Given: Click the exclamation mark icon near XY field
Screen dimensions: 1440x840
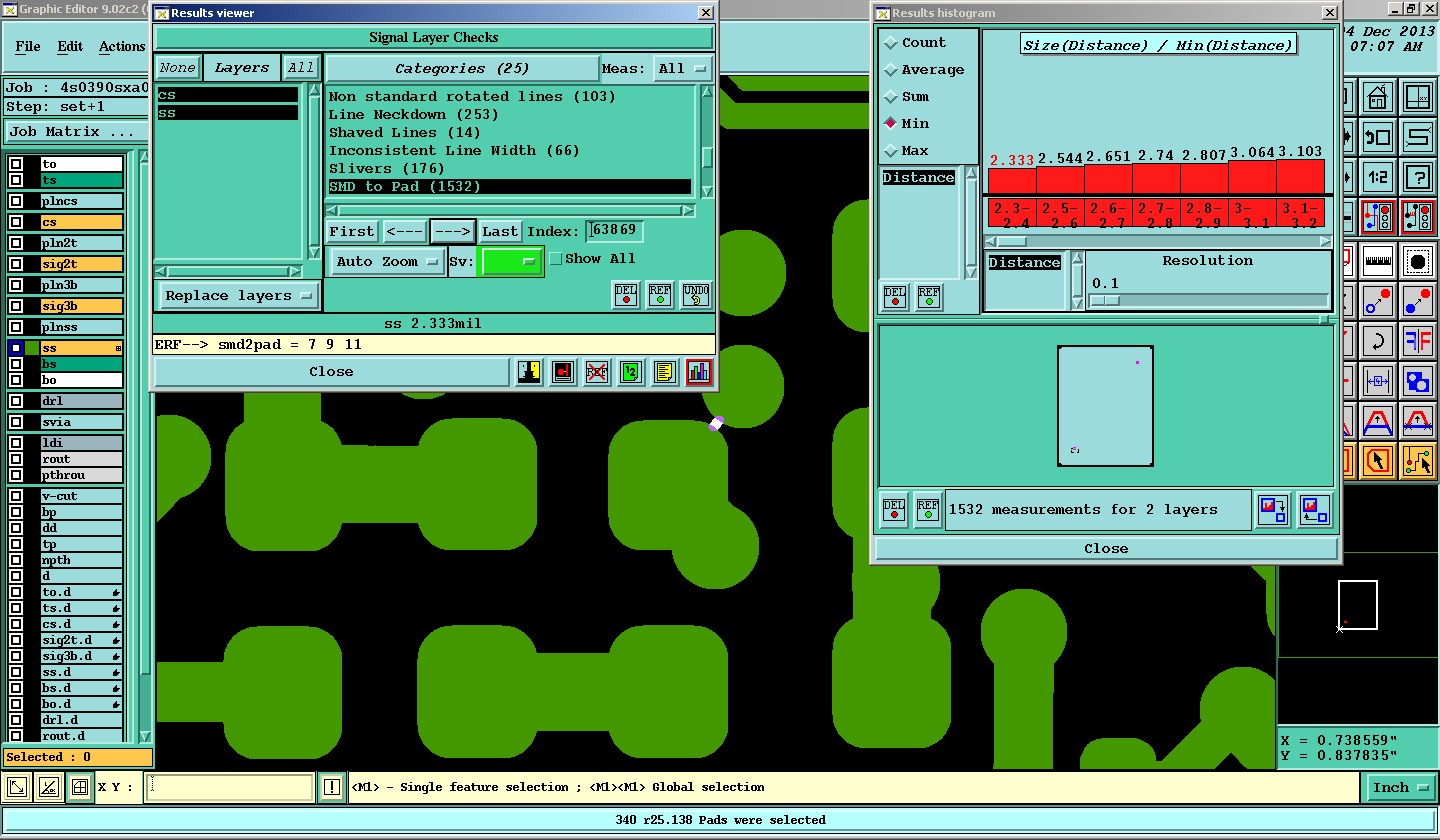Looking at the screenshot, I should coord(332,788).
